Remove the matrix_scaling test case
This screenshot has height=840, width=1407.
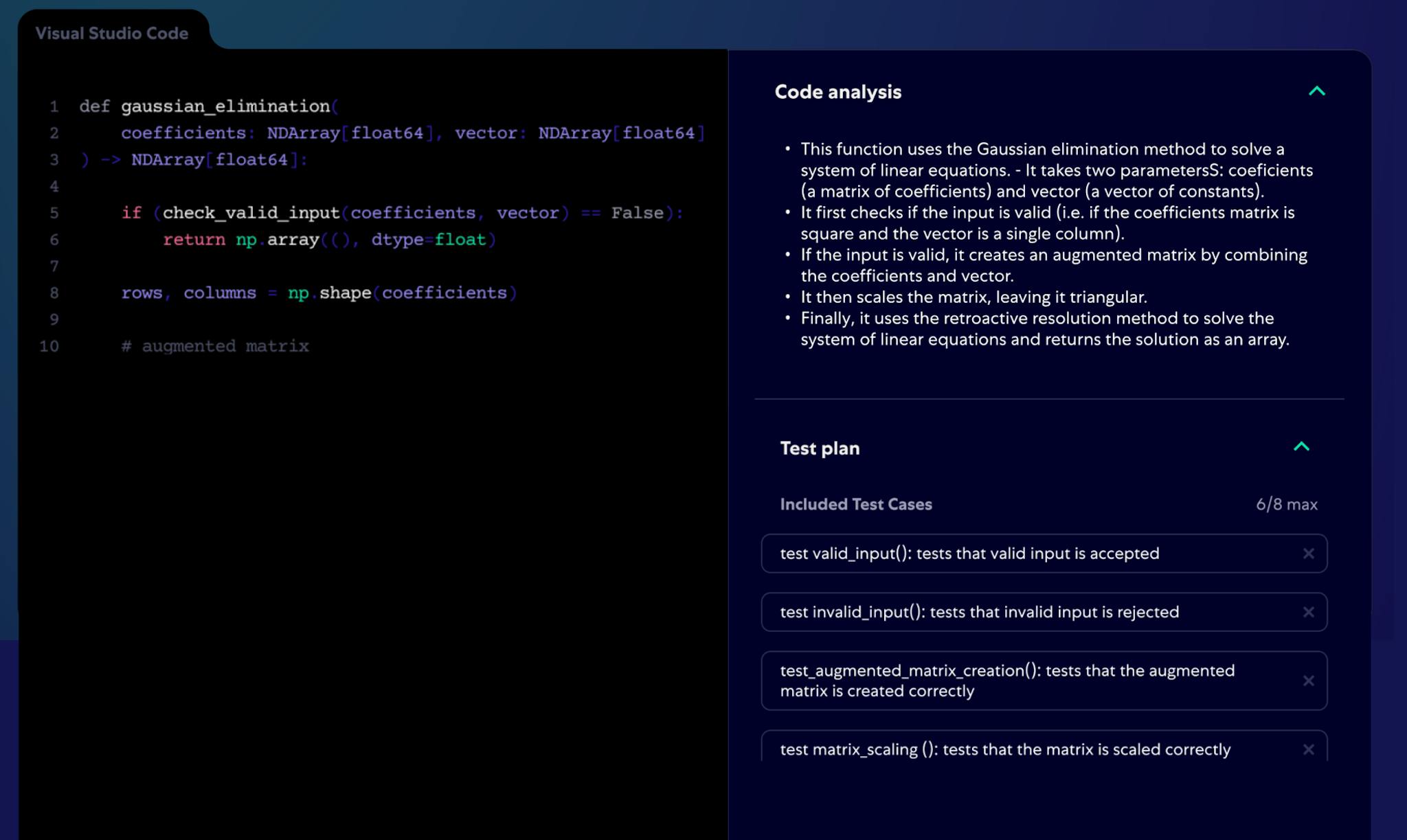[1308, 749]
